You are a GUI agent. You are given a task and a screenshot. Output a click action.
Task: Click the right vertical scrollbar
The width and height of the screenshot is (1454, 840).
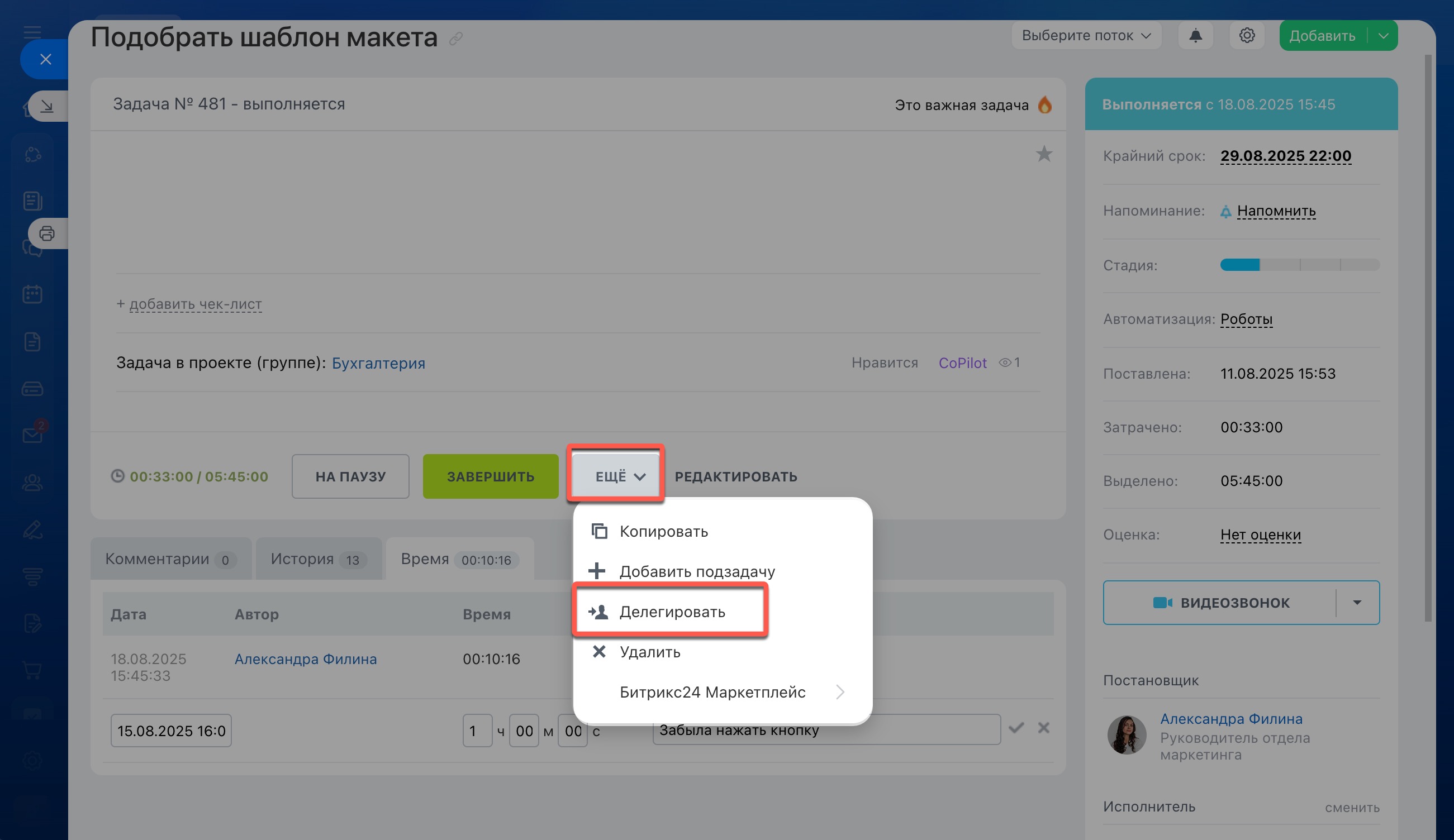point(1428,338)
